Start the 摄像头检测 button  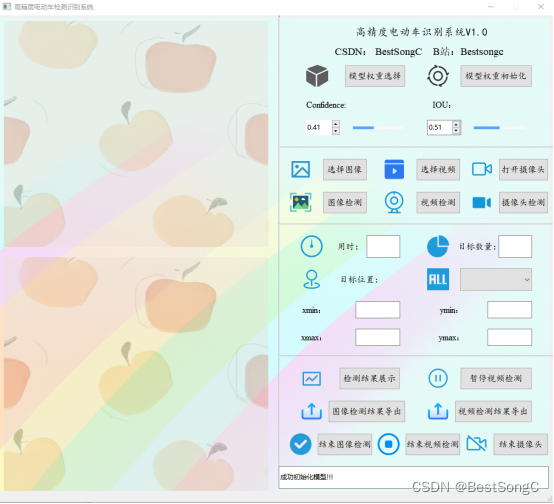click(x=523, y=203)
